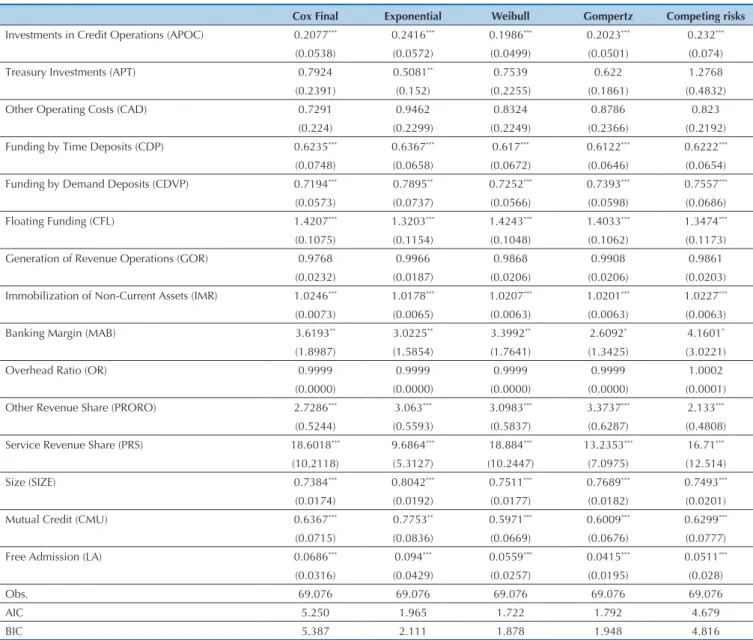Click the SIZE Exponential value 0.8042
The height and width of the screenshot is (640, 753).
(413, 483)
